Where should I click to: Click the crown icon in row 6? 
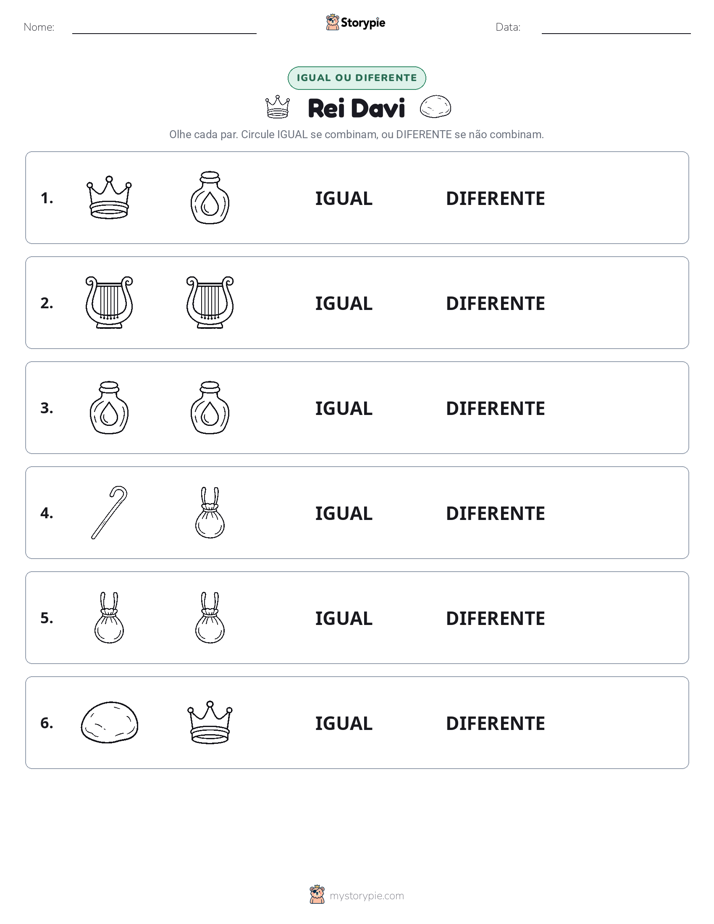click(x=210, y=722)
